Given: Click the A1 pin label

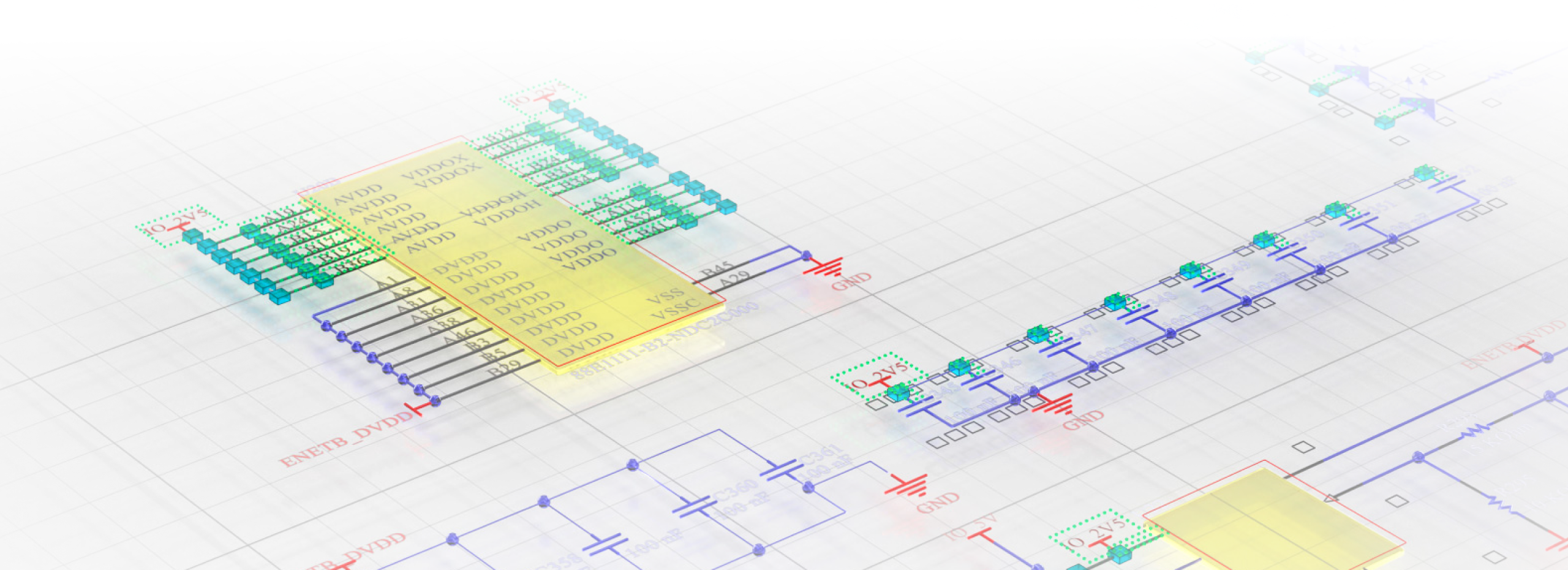Looking at the screenshot, I should point(387,283).
